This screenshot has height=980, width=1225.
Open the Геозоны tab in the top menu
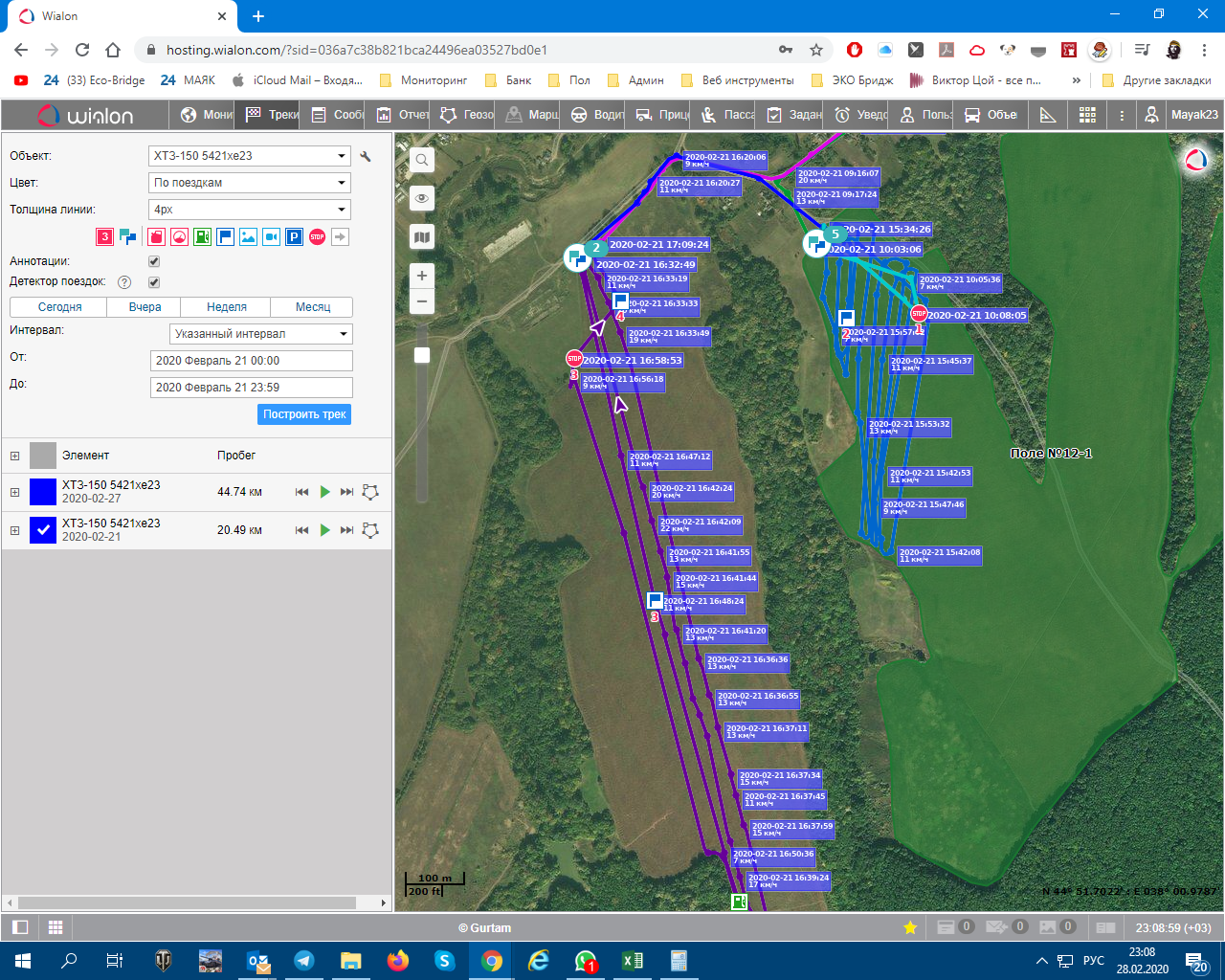467,115
